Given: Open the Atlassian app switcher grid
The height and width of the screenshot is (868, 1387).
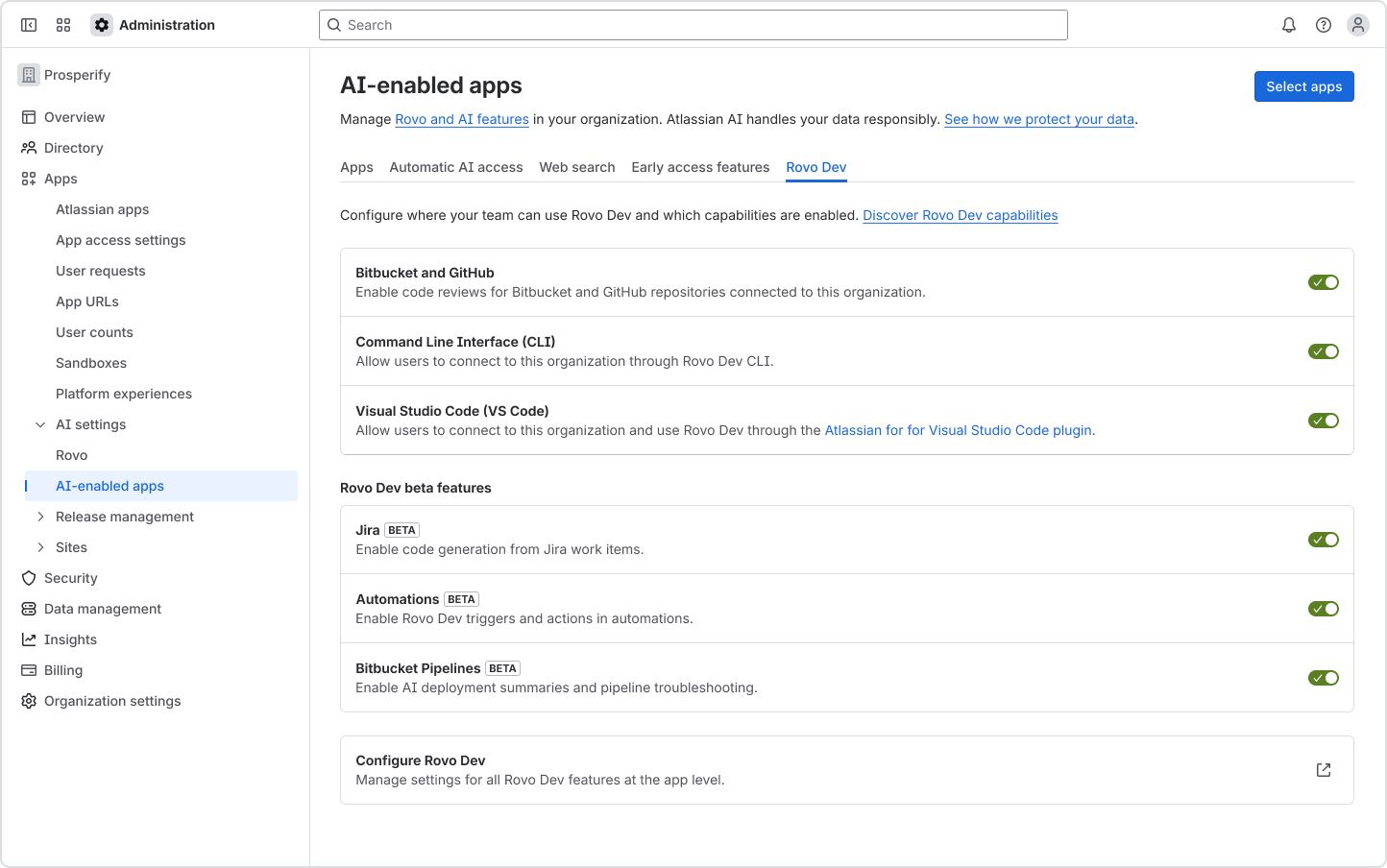Looking at the screenshot, I should (x=63, y=25).
